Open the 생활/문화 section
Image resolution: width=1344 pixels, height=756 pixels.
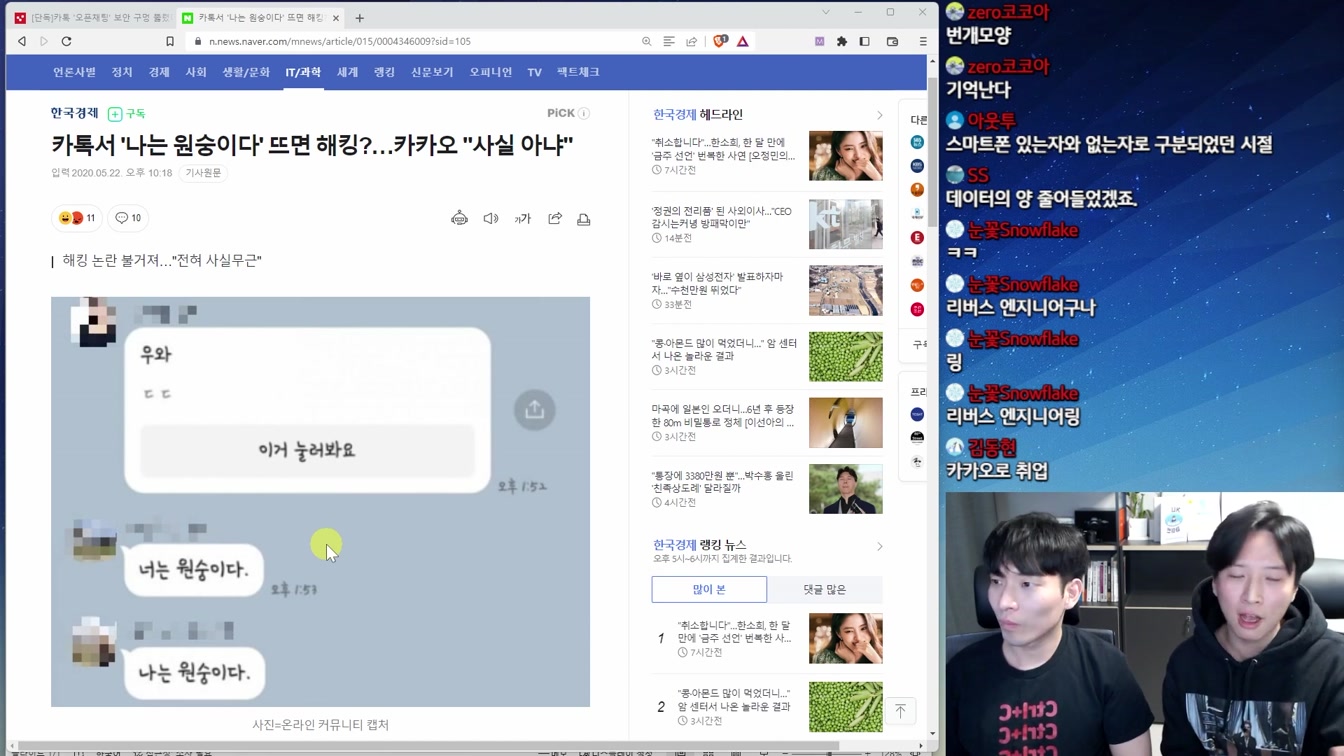click(x=246, y=72)
